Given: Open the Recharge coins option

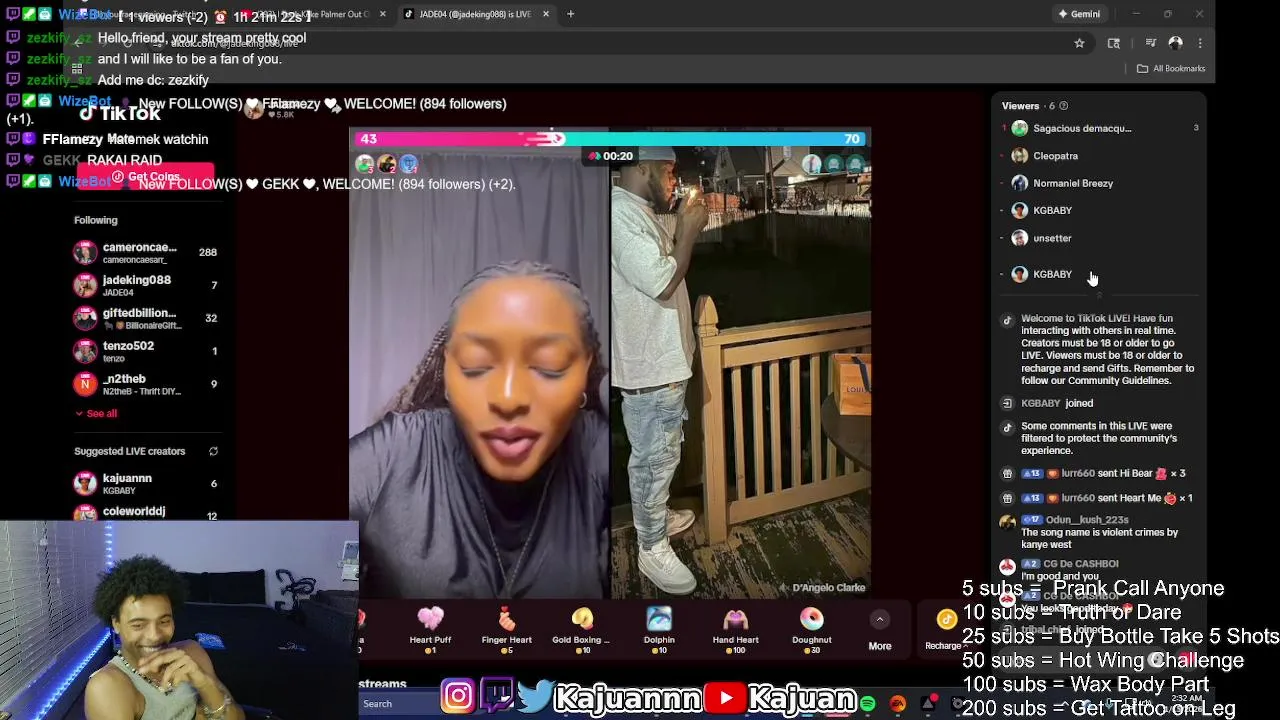Looking at the screenshot, I should click(945, 630).
